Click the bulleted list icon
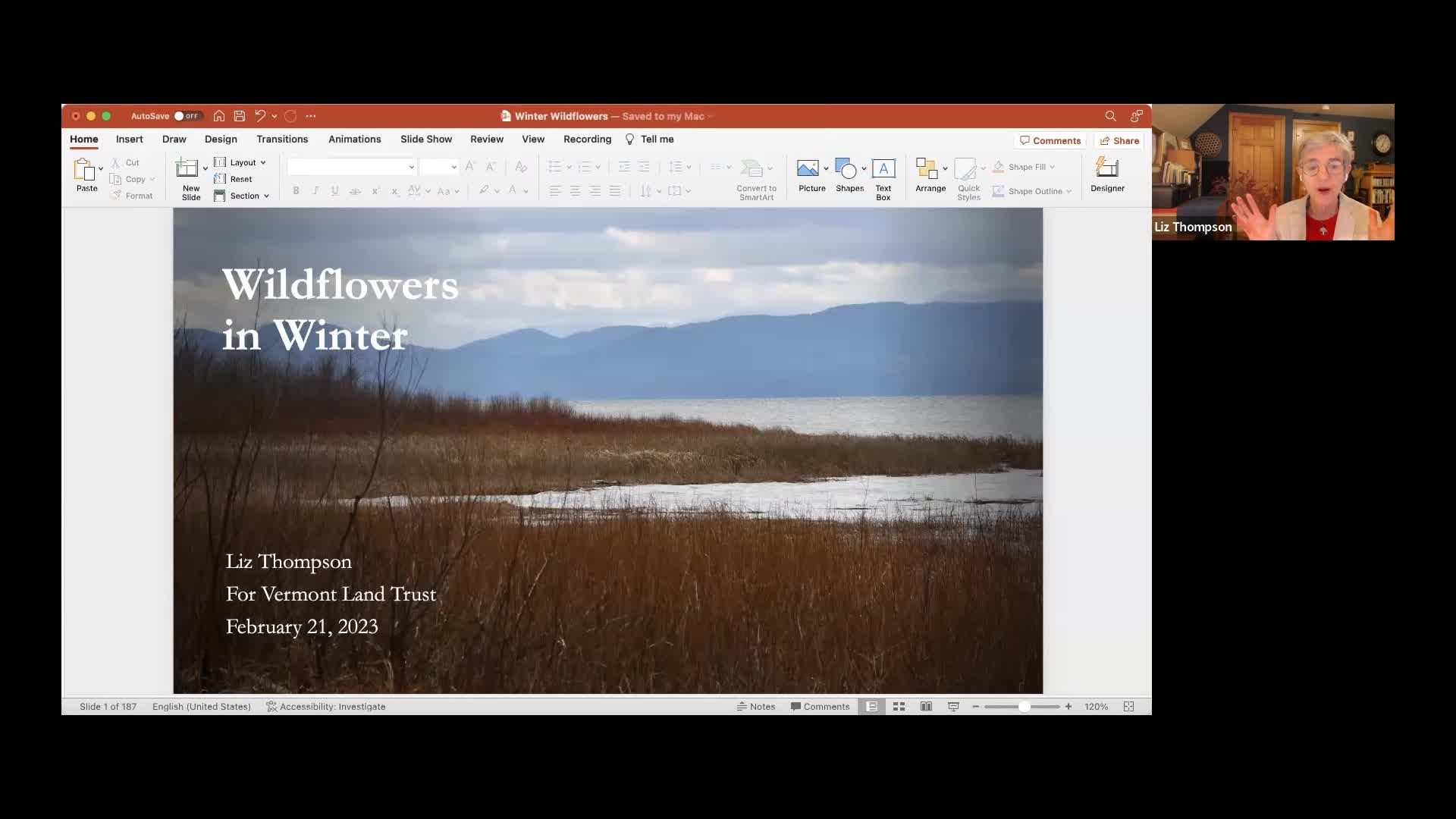The image size is (1456, 819). [x=555, y=167]
